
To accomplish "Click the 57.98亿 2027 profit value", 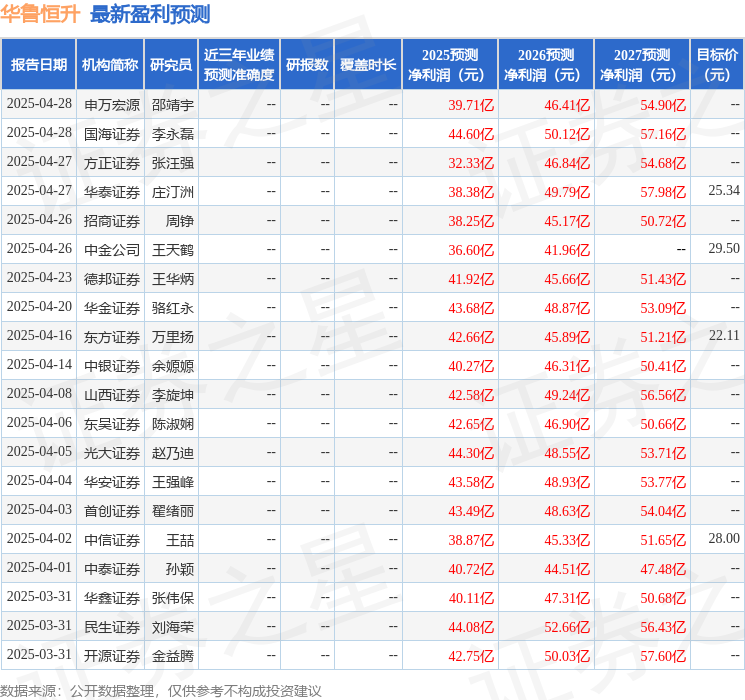I will [x=663, y=192].
